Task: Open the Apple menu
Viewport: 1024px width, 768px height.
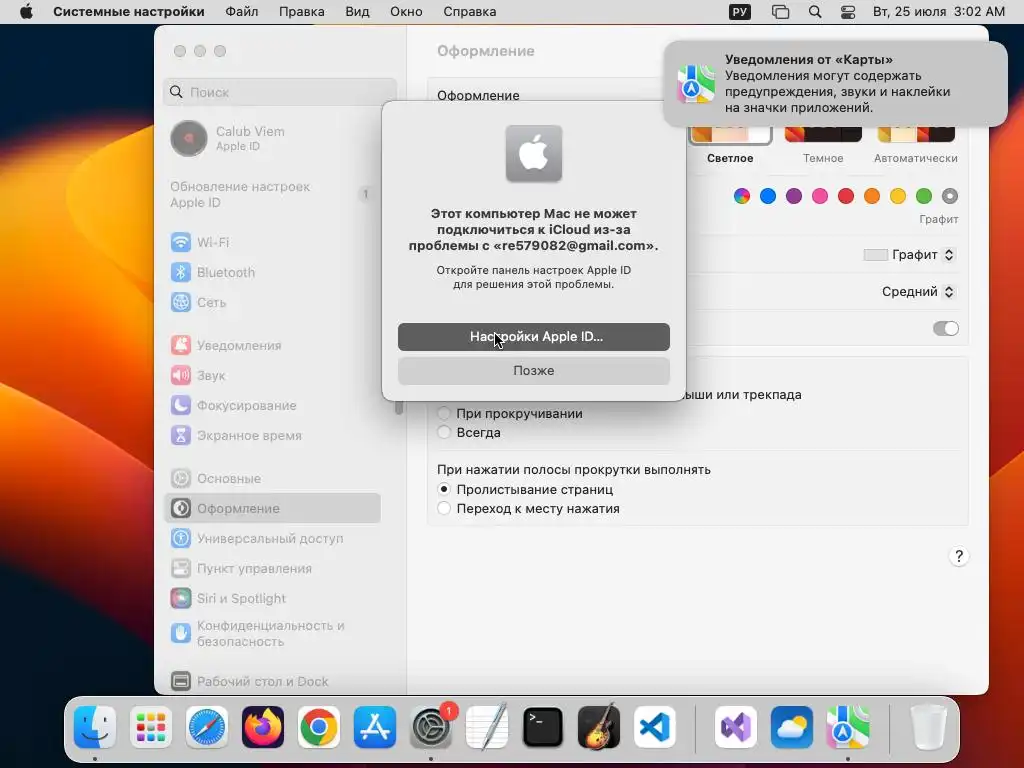Action: click(26, 12)
